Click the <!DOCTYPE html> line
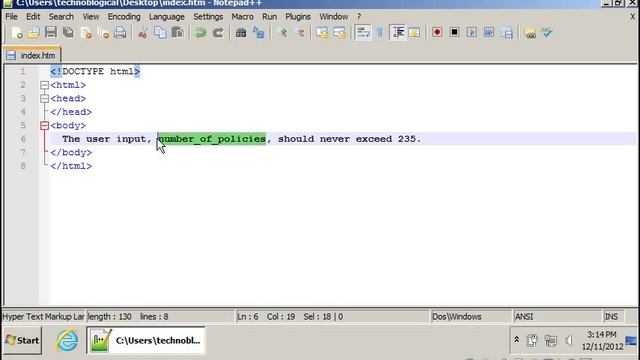The height and width of the screenshot is (360, 640). click(x=95, y=71)
